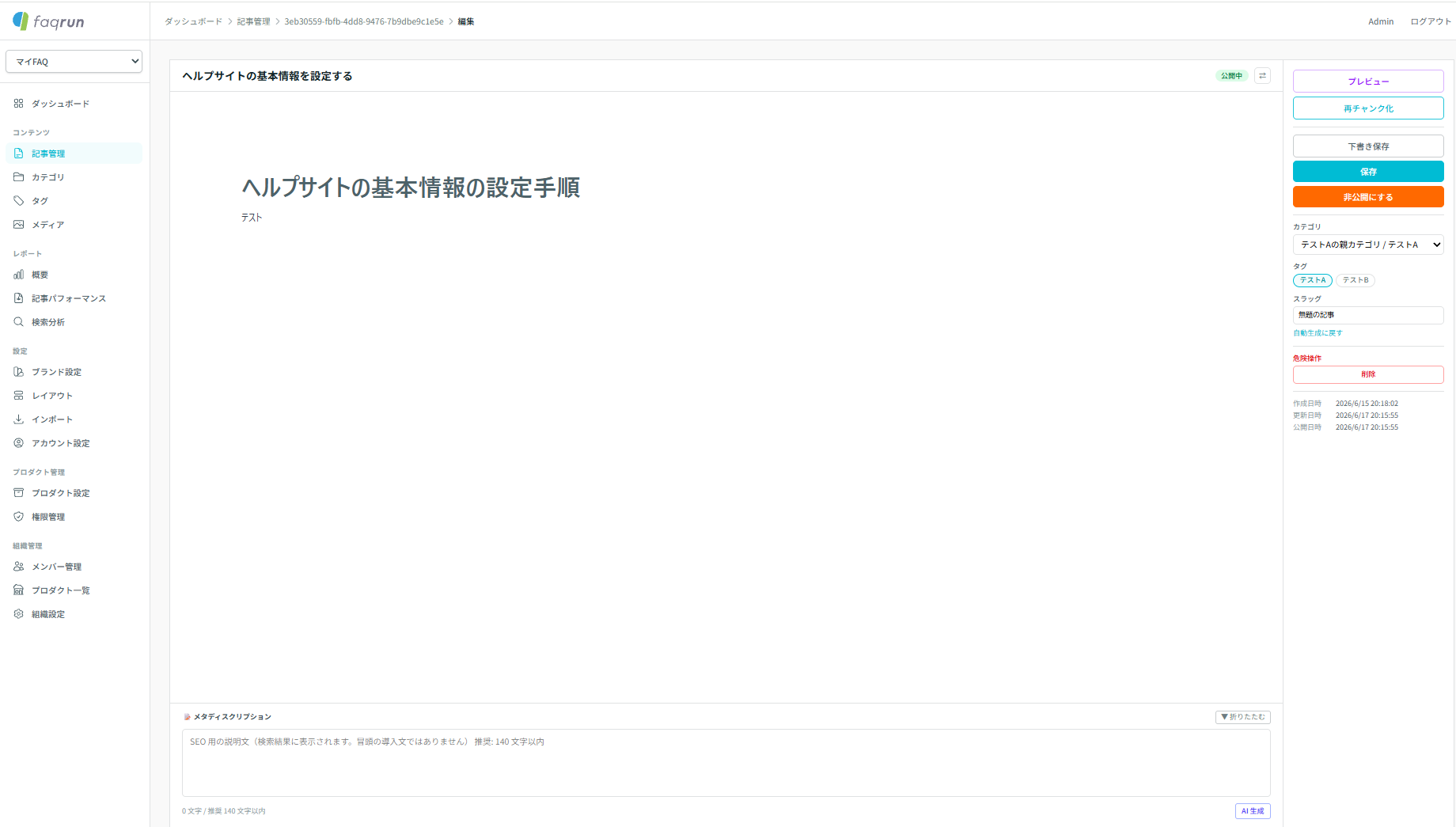Viewport: 1456px width, 827px height.
Task: Click the article ID breadcrumb
Action: pos(364,21)
